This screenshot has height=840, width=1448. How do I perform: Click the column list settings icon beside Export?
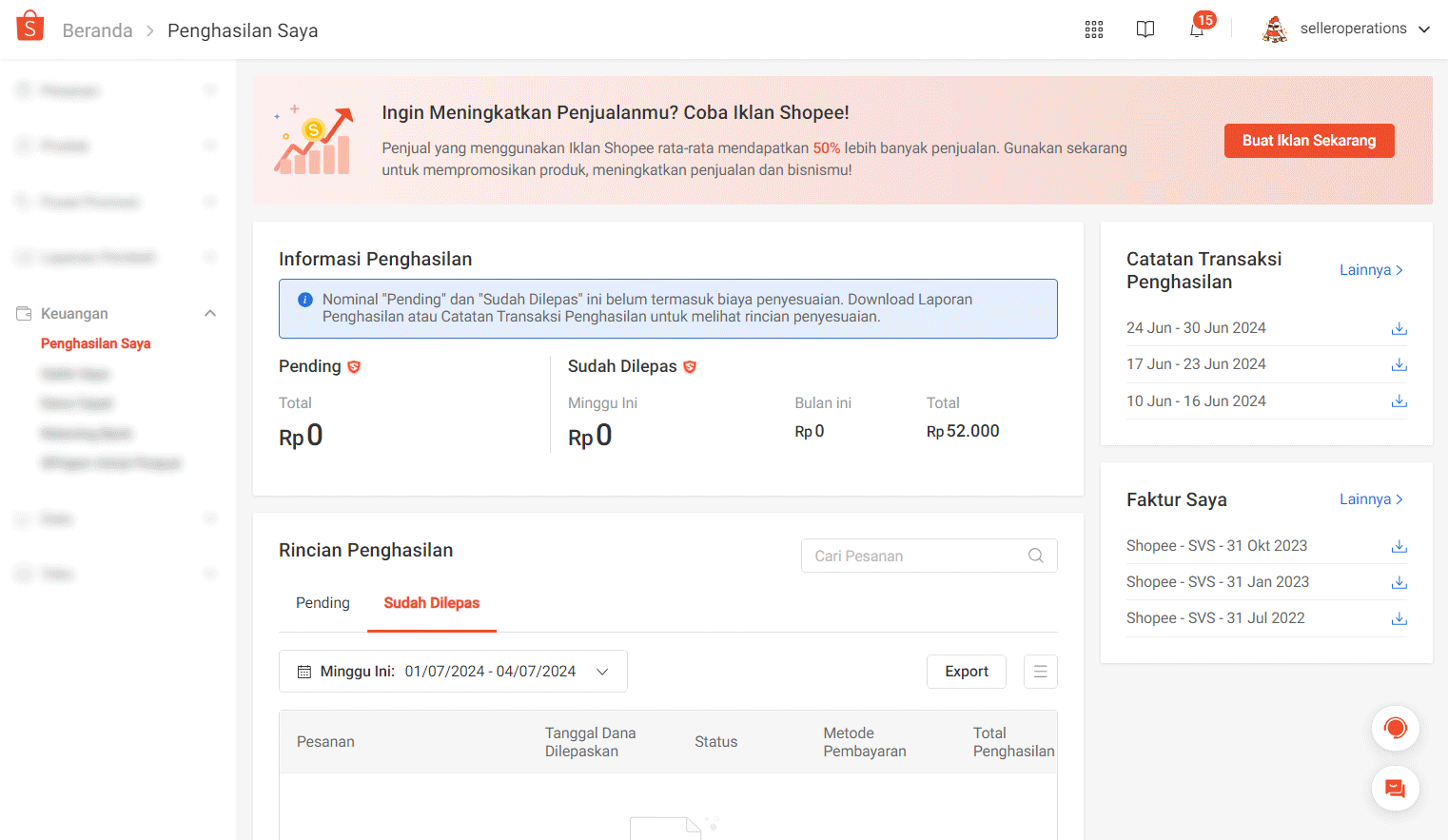pos(1040,672)
